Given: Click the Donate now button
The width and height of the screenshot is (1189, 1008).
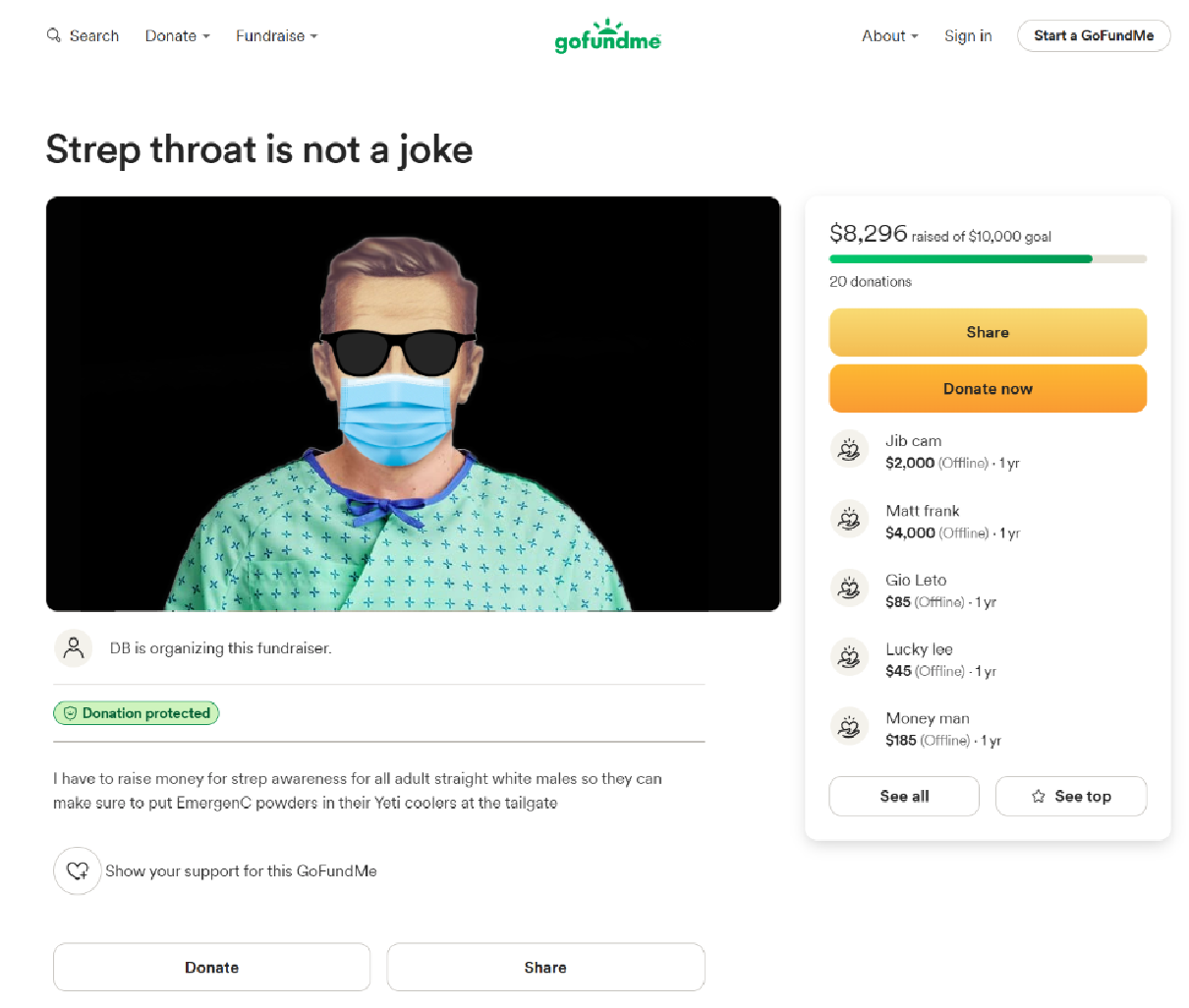Looking at the screenshot, I should coord(988,388).
